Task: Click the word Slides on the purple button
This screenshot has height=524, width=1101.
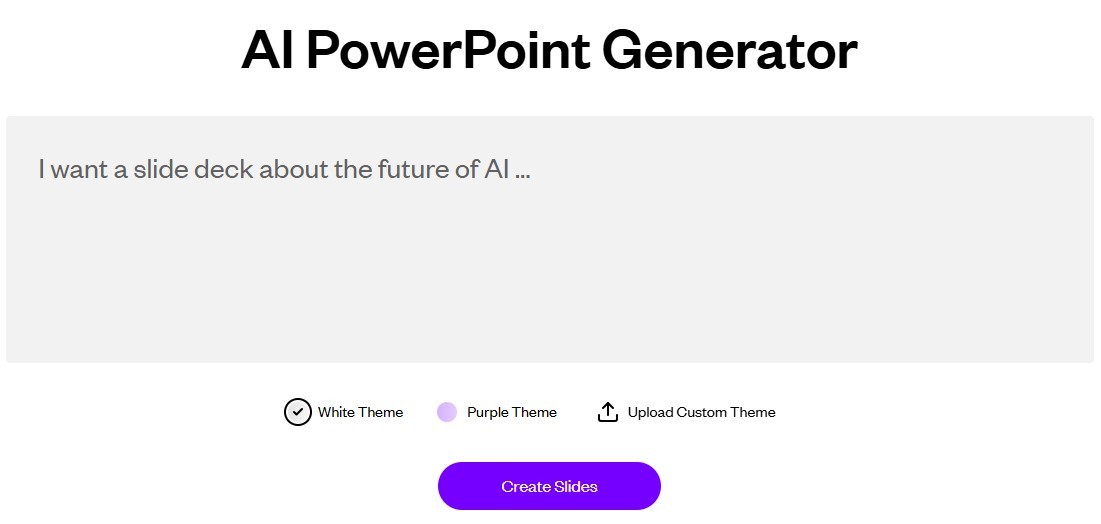Action: (576, 487)
